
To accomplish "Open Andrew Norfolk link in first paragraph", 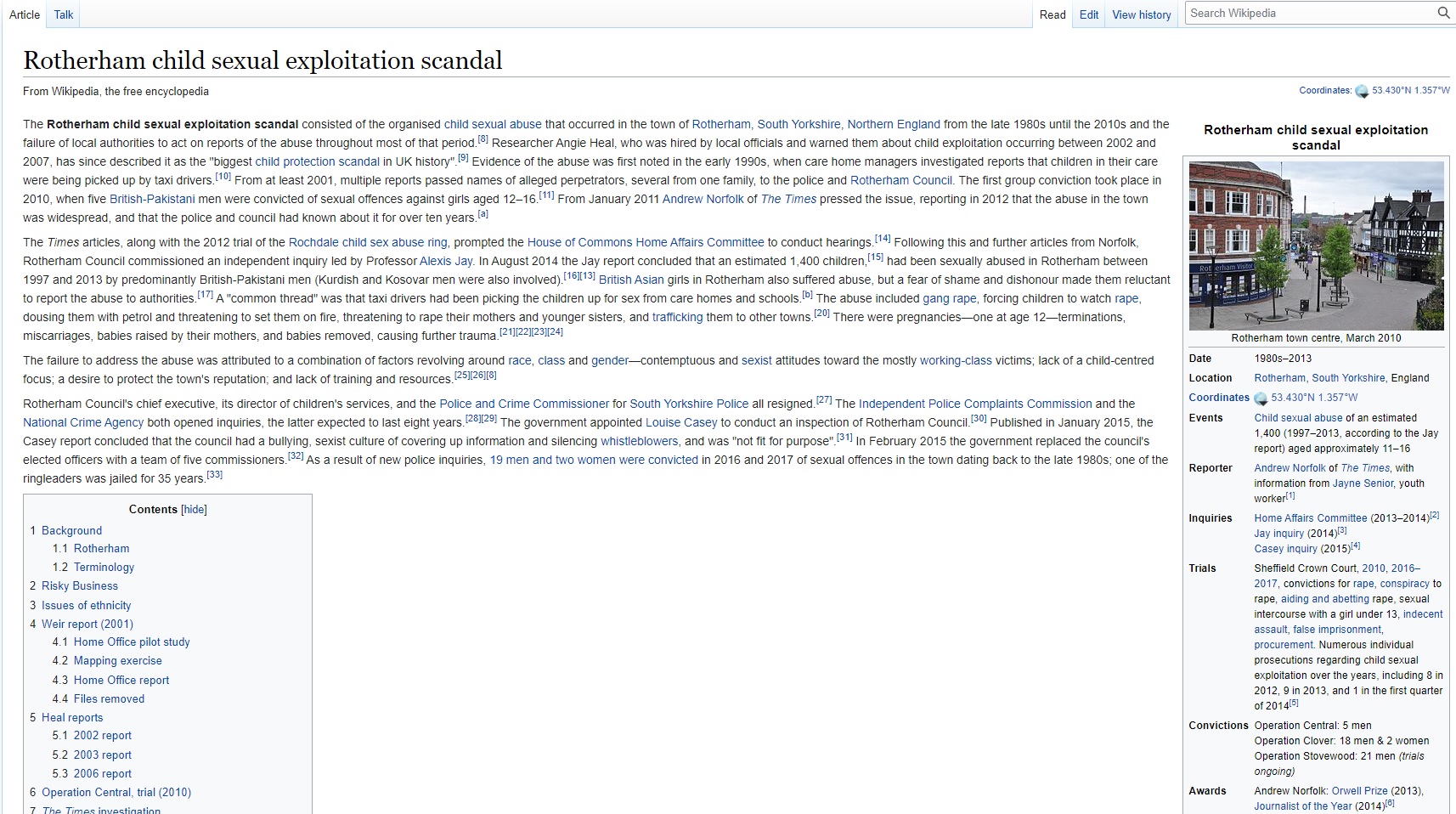I will 703,199.
